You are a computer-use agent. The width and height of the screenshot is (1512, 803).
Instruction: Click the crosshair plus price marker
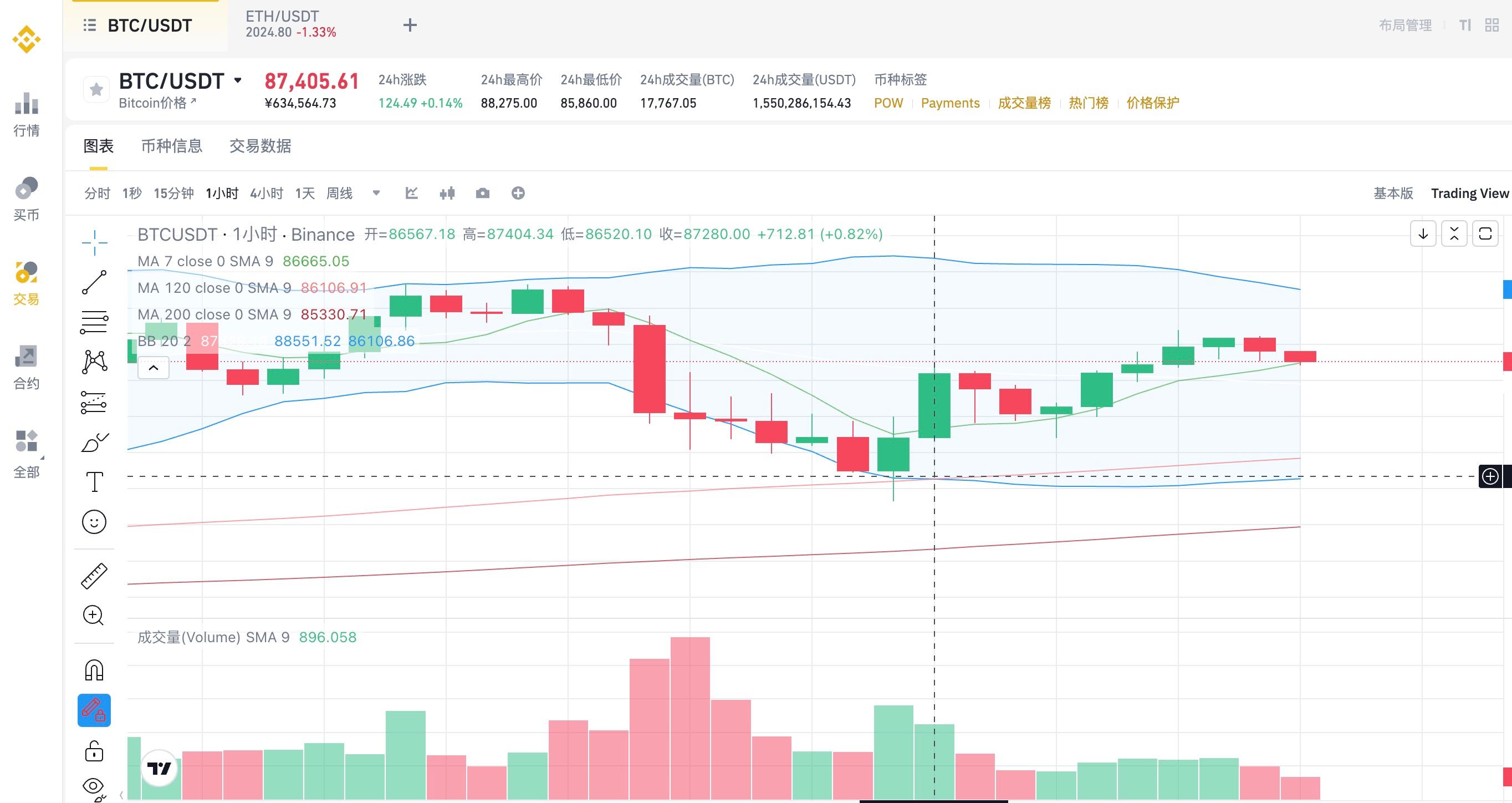pos(1490,476)
